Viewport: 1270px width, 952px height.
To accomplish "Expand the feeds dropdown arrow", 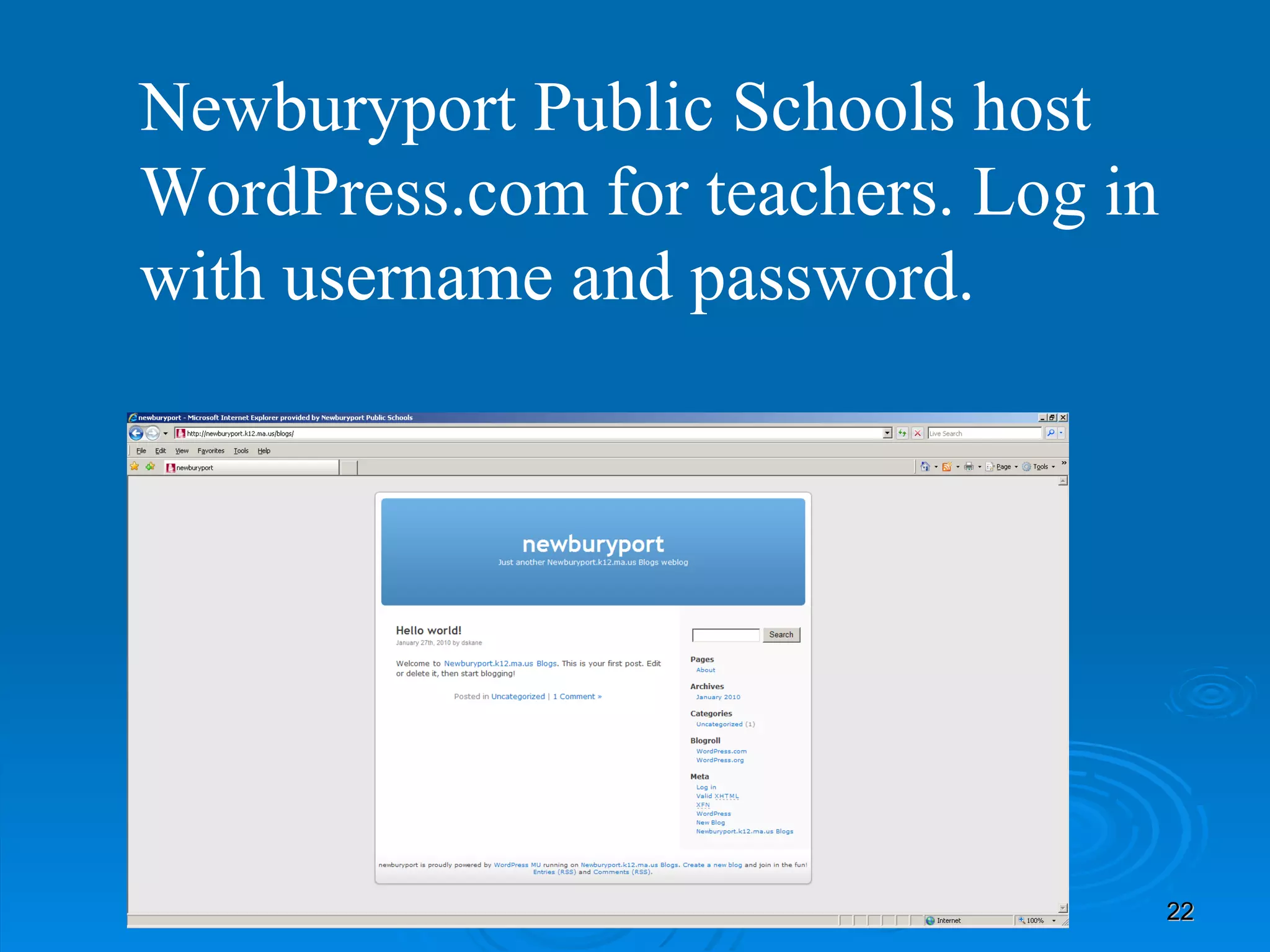I will [x=958, y=467].
